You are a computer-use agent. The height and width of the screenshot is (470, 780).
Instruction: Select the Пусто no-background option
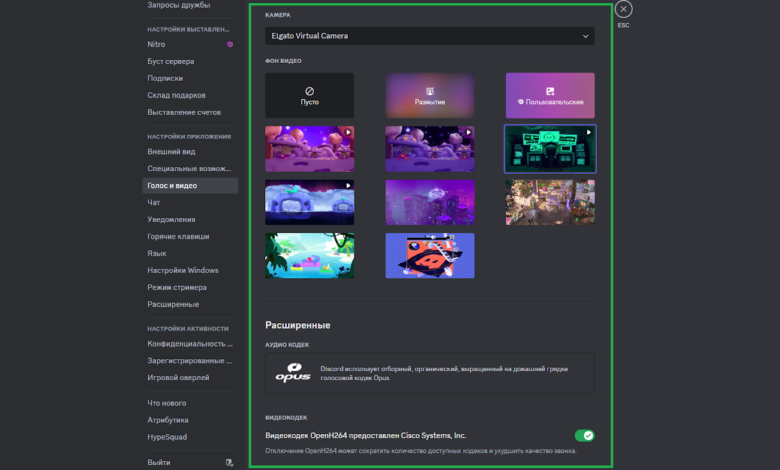309,96
